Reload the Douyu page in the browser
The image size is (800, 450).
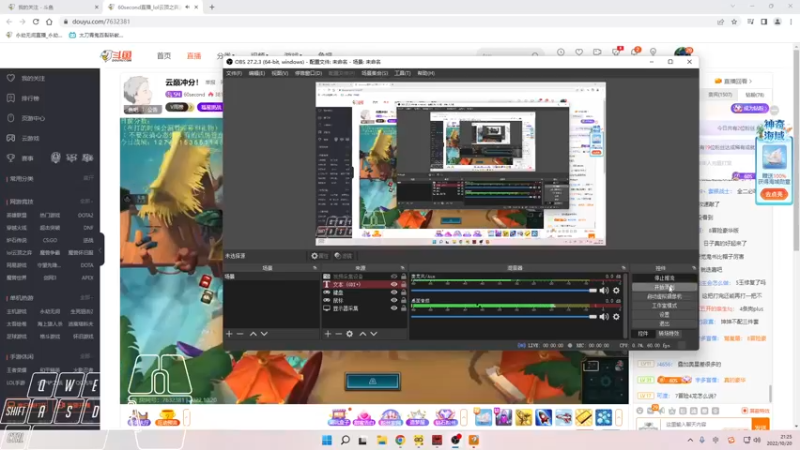(x=36, y=22)
